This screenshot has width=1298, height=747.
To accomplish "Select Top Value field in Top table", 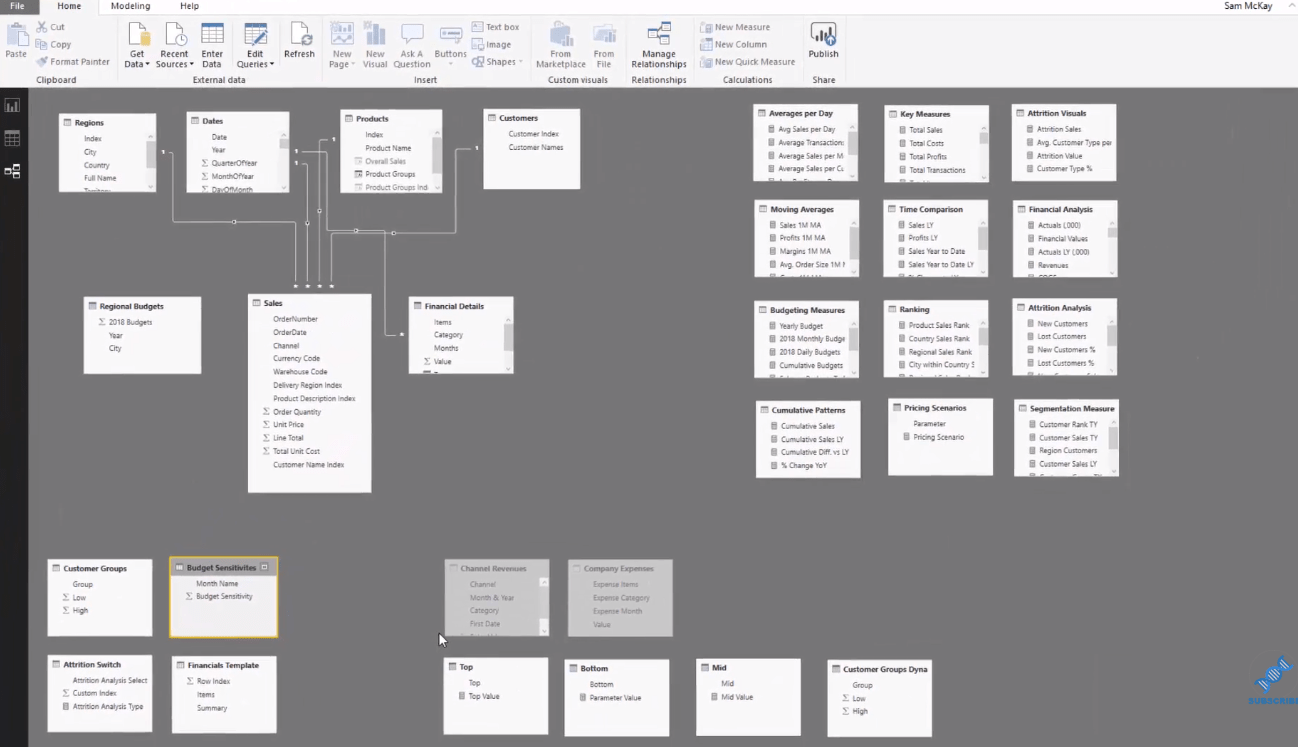I will point(484,696).
